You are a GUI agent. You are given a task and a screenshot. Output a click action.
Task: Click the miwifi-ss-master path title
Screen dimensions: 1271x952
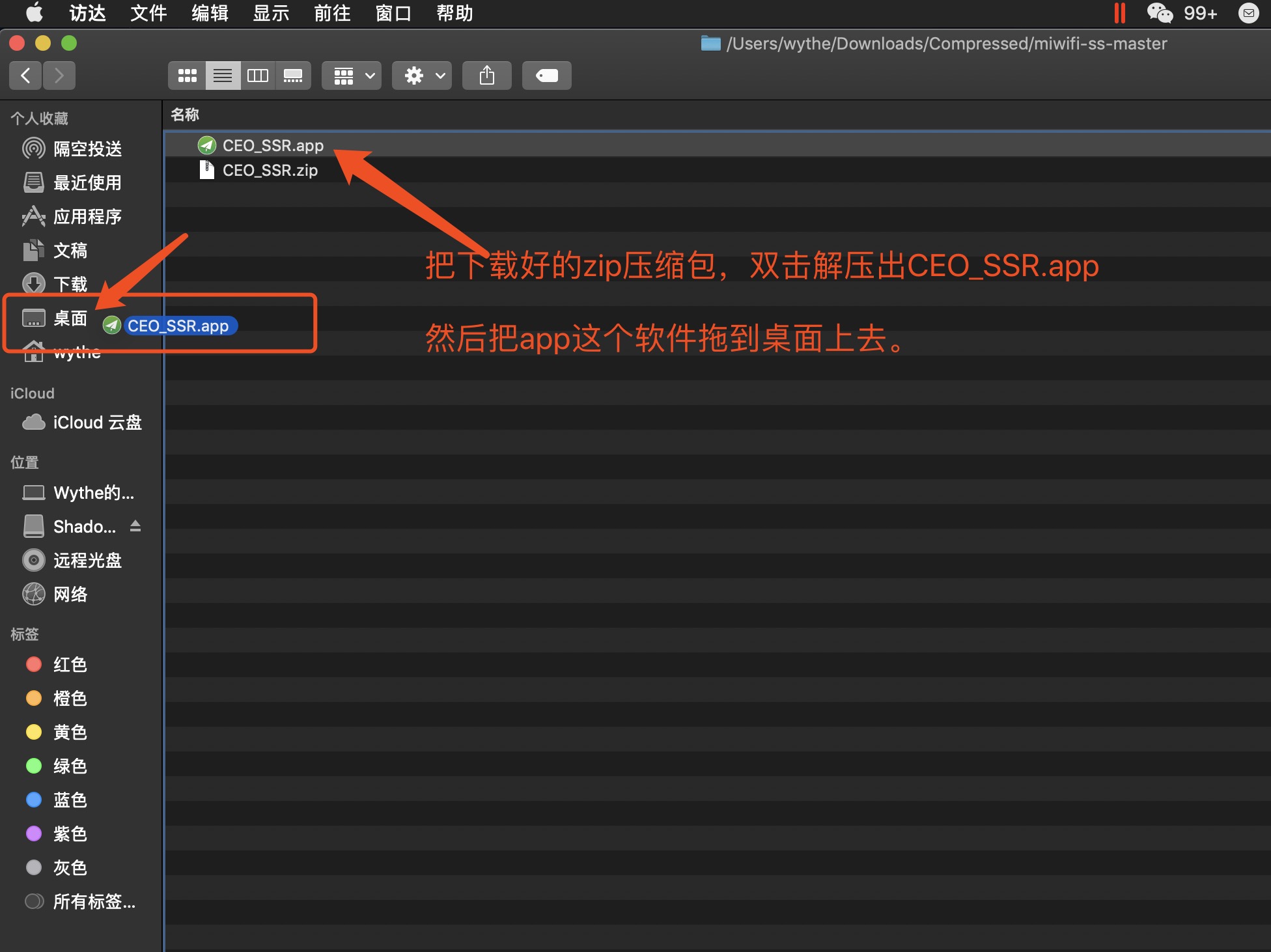click(947, 44)
